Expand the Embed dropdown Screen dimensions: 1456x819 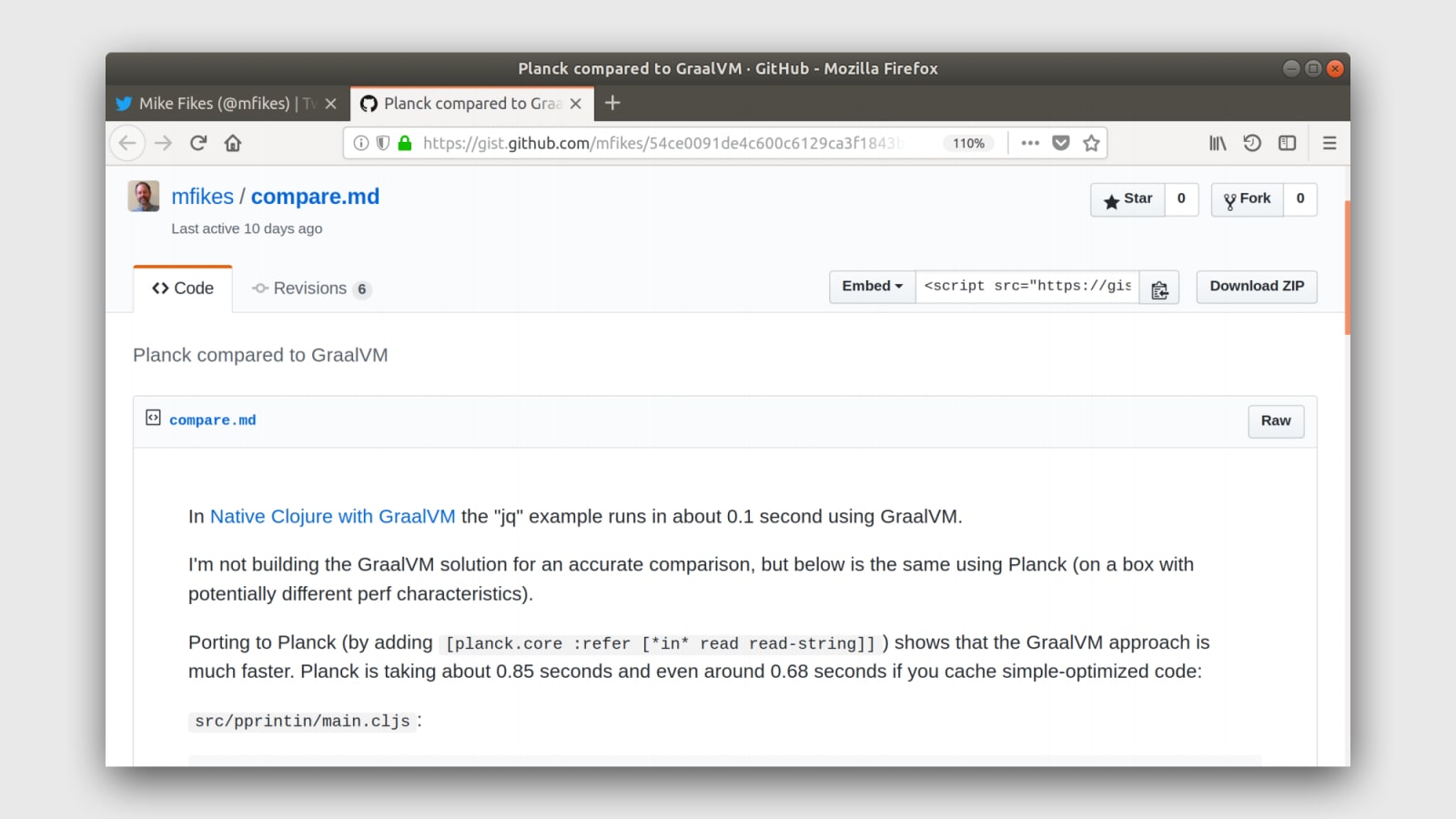pyautogui.click(x=873, y=287)
